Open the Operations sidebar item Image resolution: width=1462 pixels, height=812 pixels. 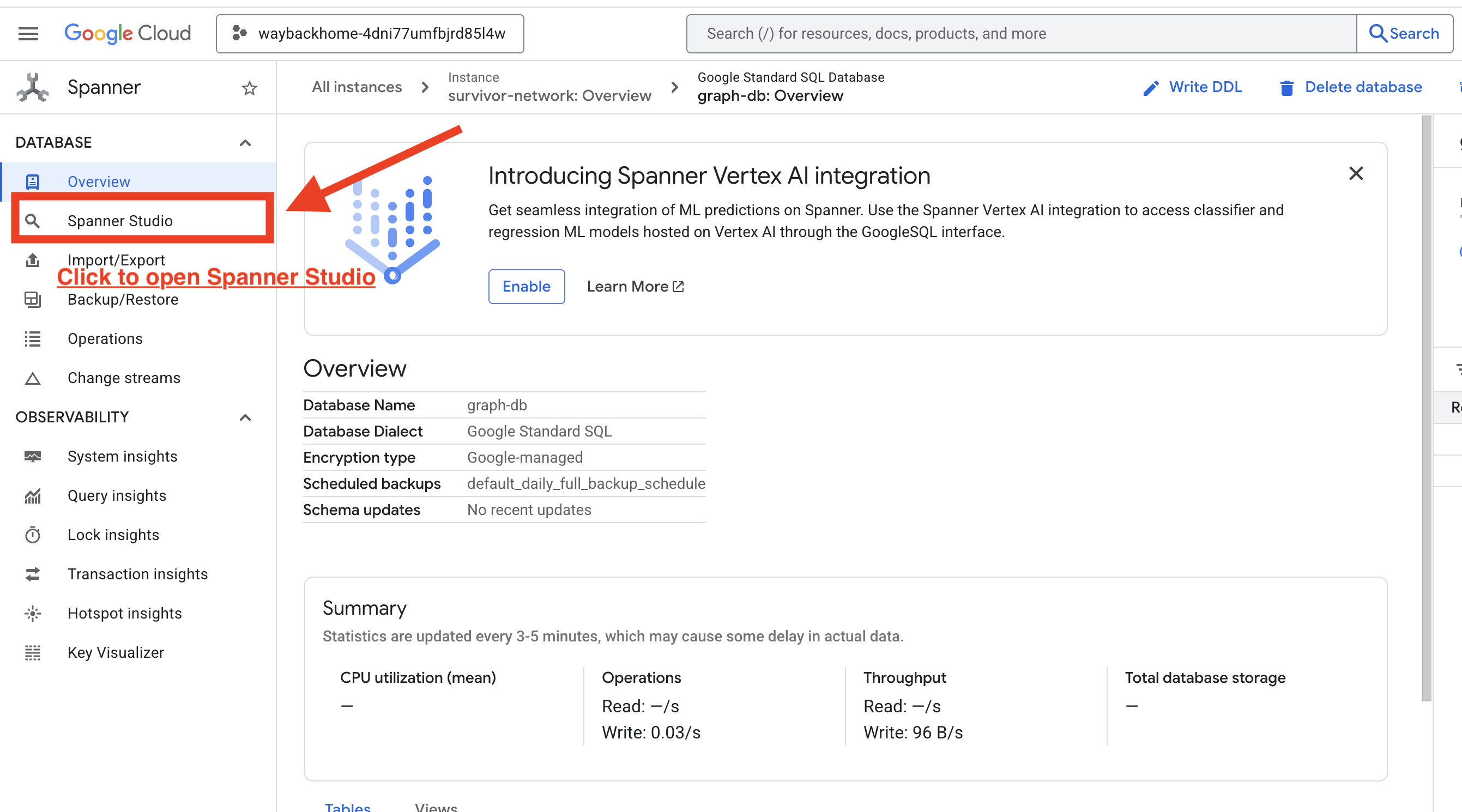(x=105, y=339)
